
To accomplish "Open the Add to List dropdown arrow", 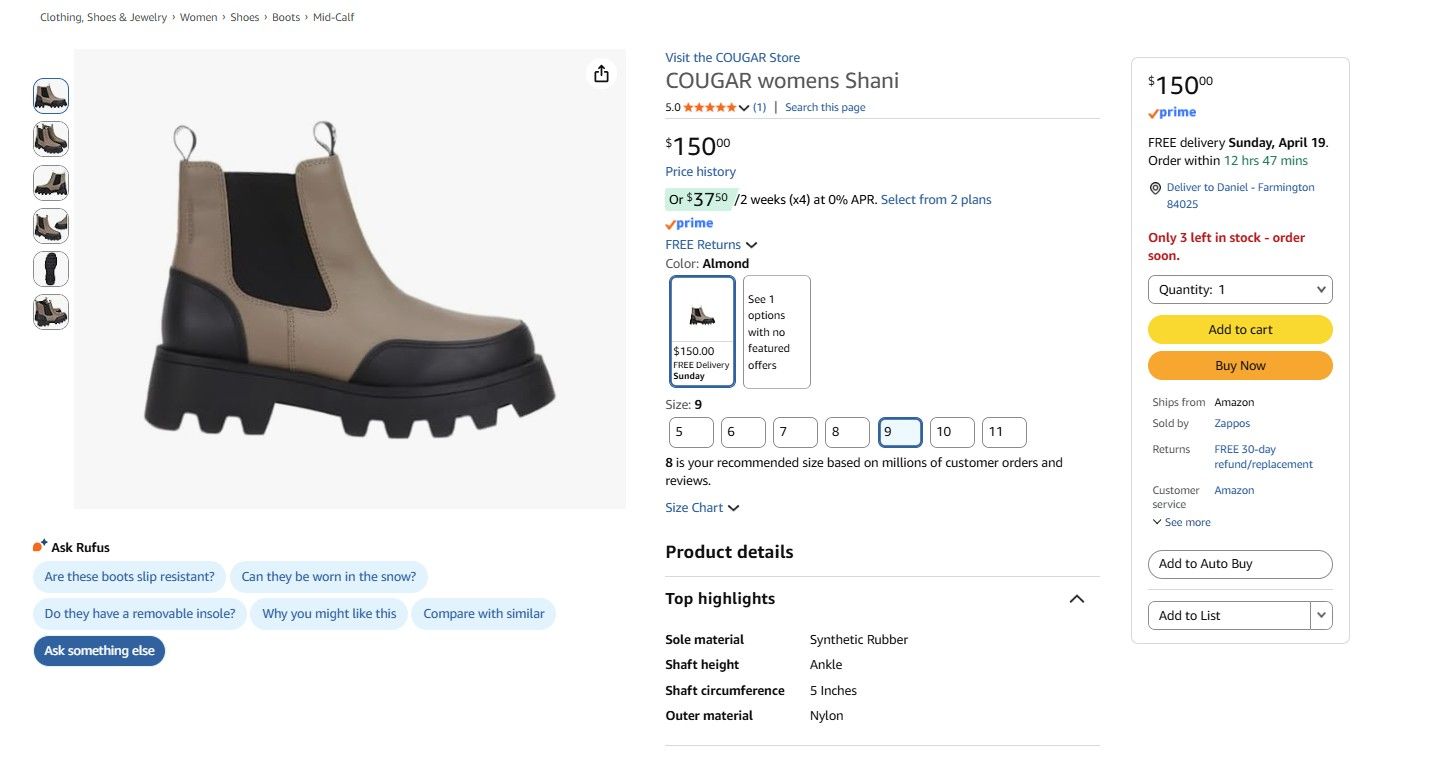I will tap(1321, 615).
